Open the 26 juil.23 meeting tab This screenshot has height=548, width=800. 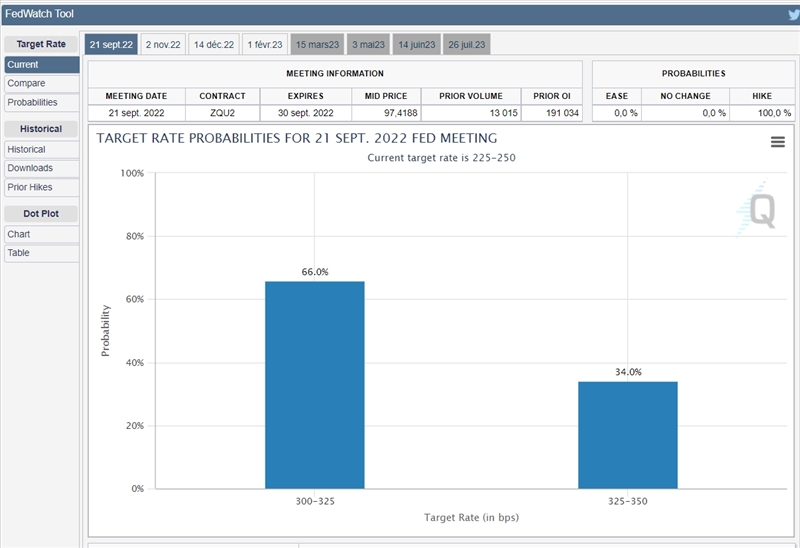click(468, 45)
